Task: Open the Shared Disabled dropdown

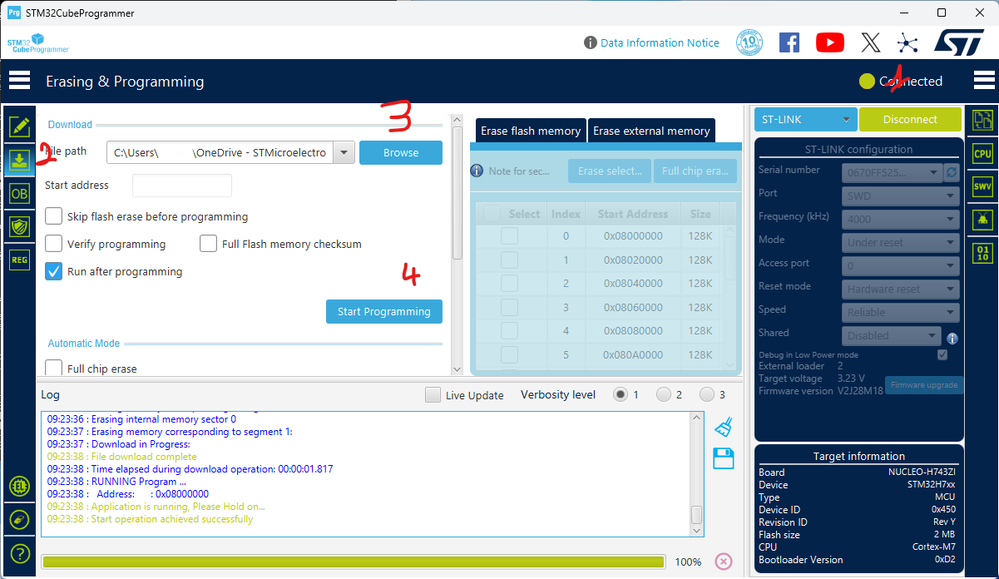Action: [x=891, y=335]
